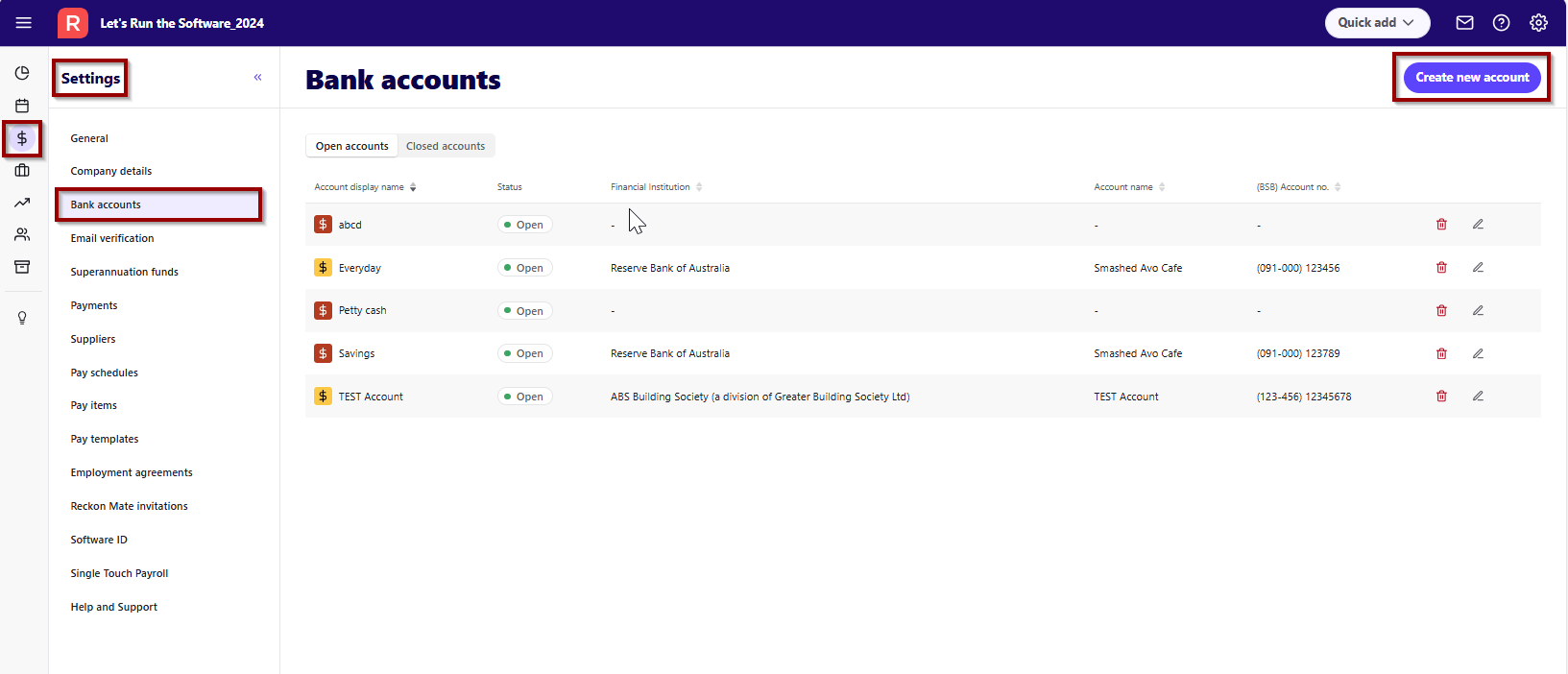
Task: Open Email verification settings
Action: tap(112, 238)
